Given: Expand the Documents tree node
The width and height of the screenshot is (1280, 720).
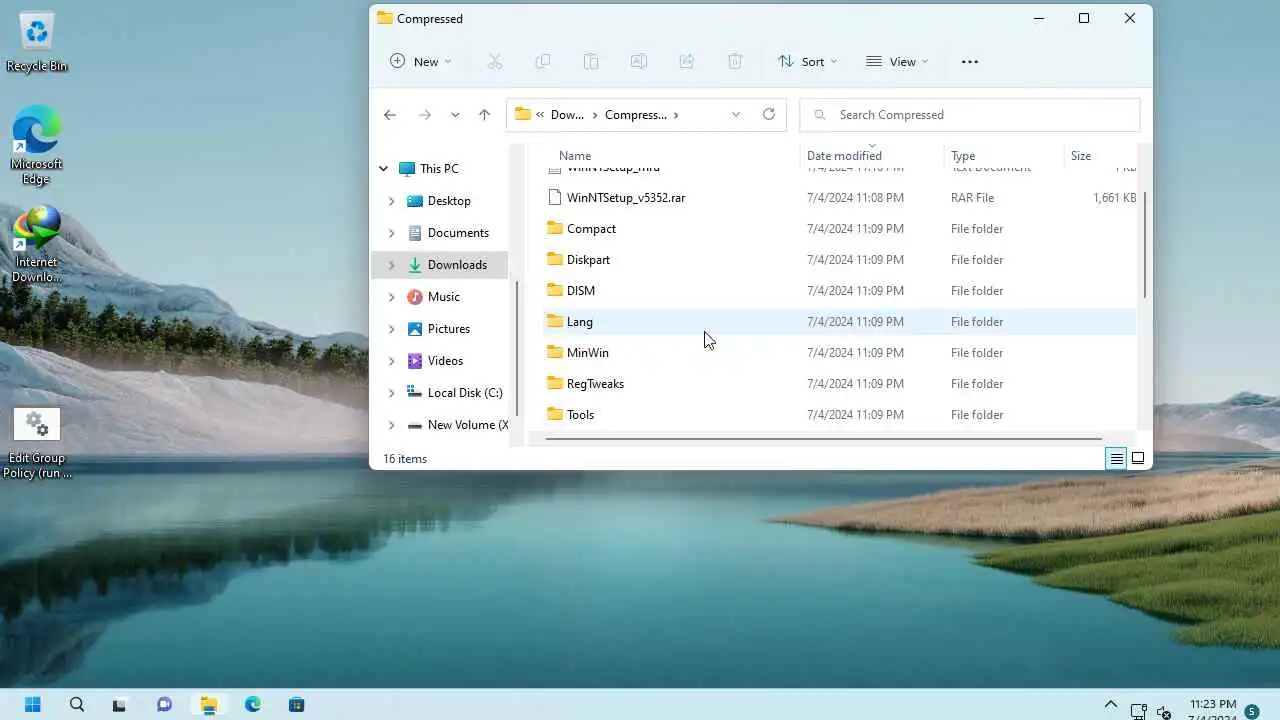Looking at the screenshot, I should pyautogui.click(x=392, y=233).
